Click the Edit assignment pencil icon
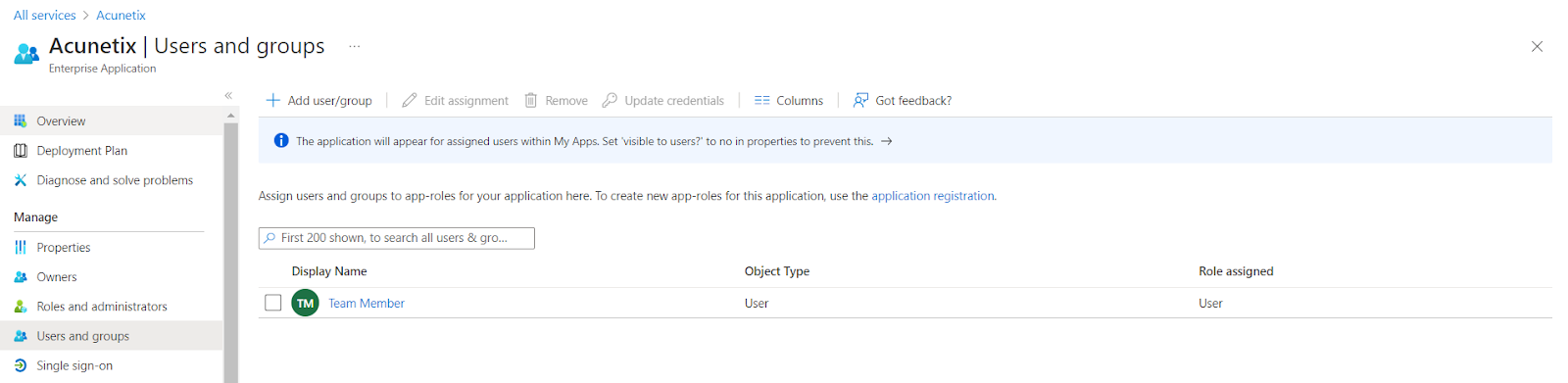This screenshot has height=383, width=1568. pyautogui.click(x=410, y=100)
